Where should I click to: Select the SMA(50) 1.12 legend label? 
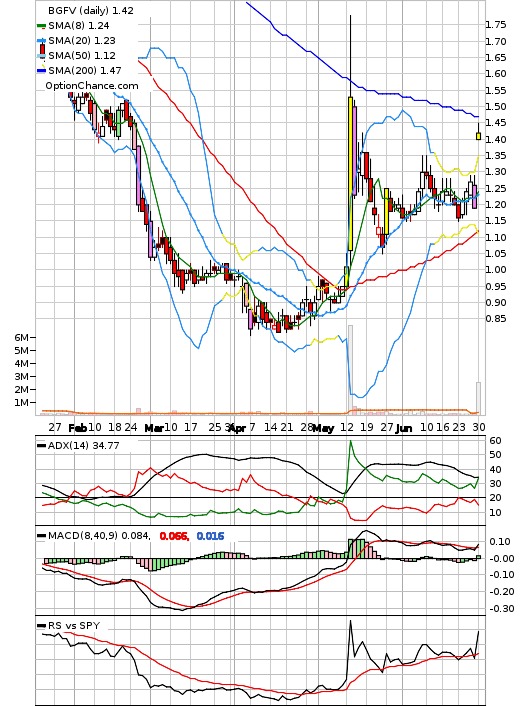[82, 55]
